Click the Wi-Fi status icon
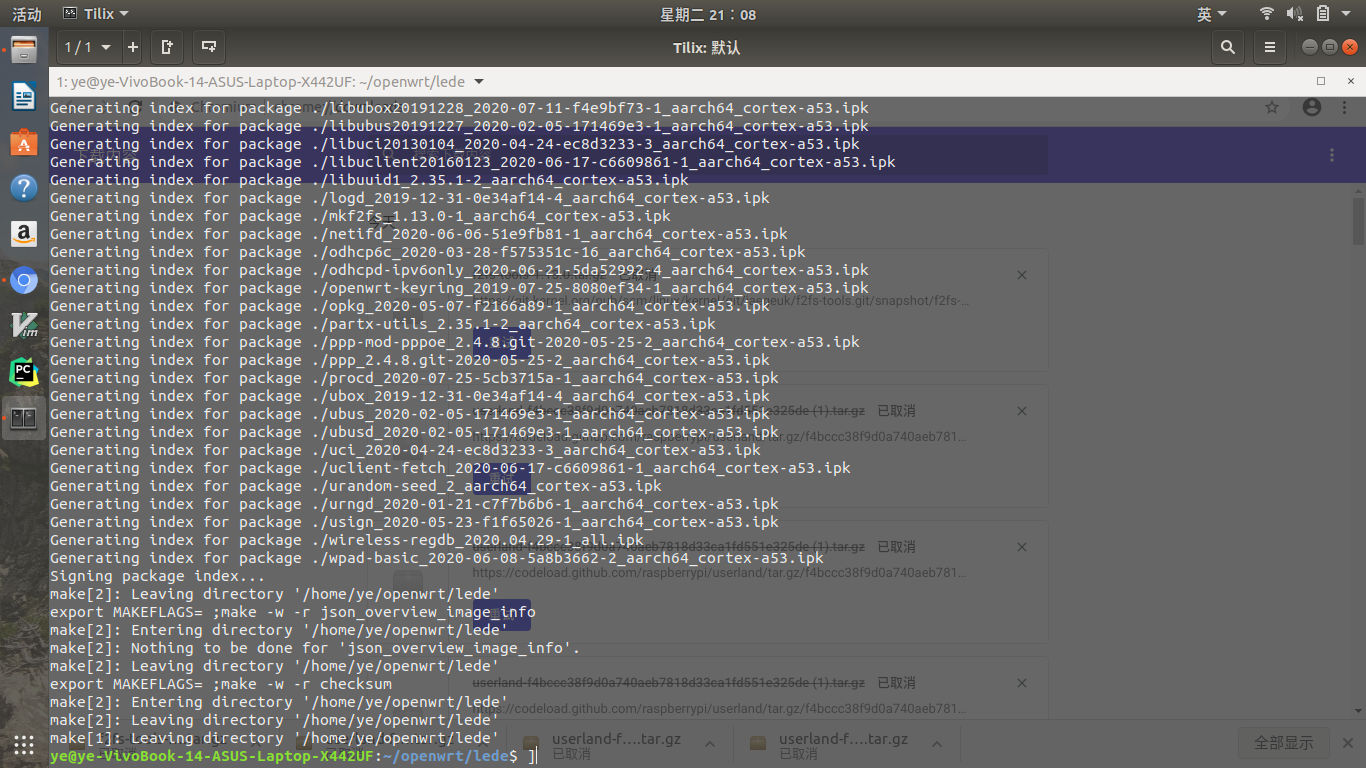This screenshot has width=1366, height=768. click(1267, 14)
